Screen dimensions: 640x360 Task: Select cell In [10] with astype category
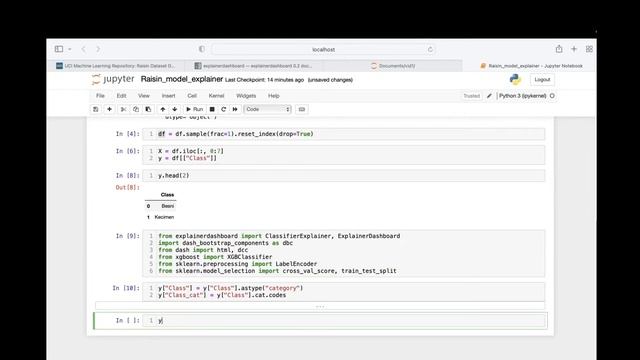click(344, 291)
